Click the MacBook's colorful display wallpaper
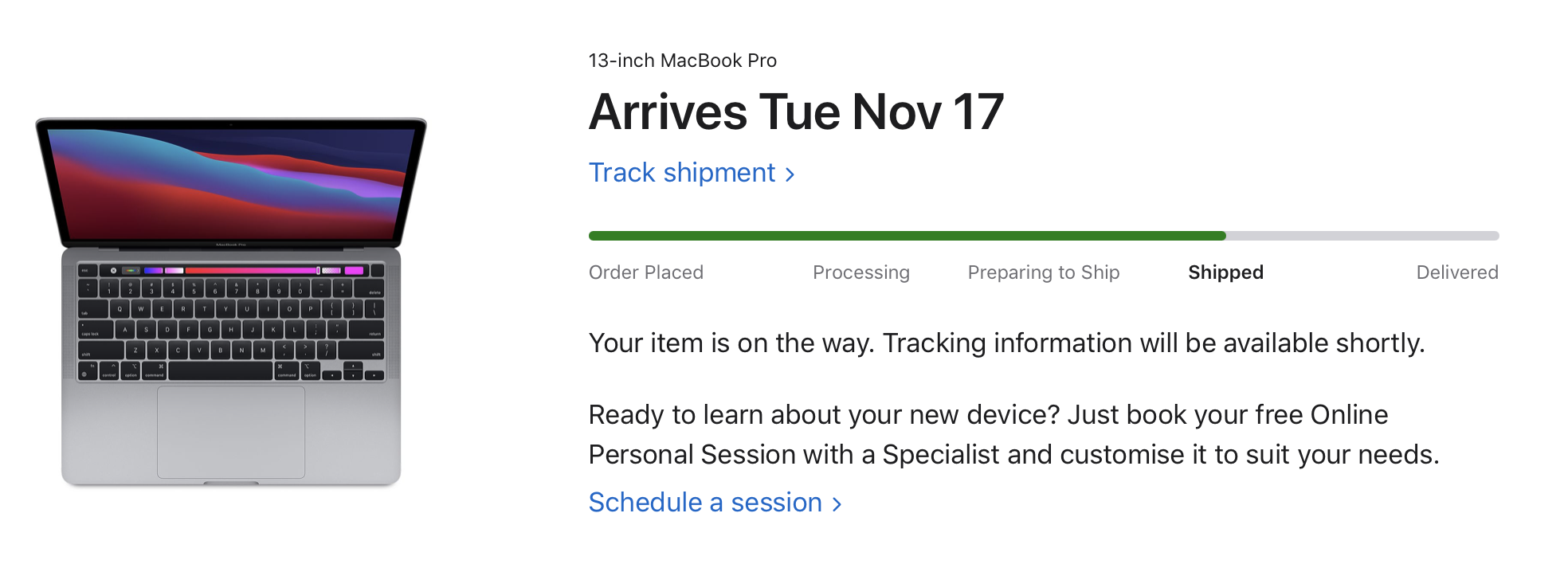1568x564 pixels. [231, 183]
